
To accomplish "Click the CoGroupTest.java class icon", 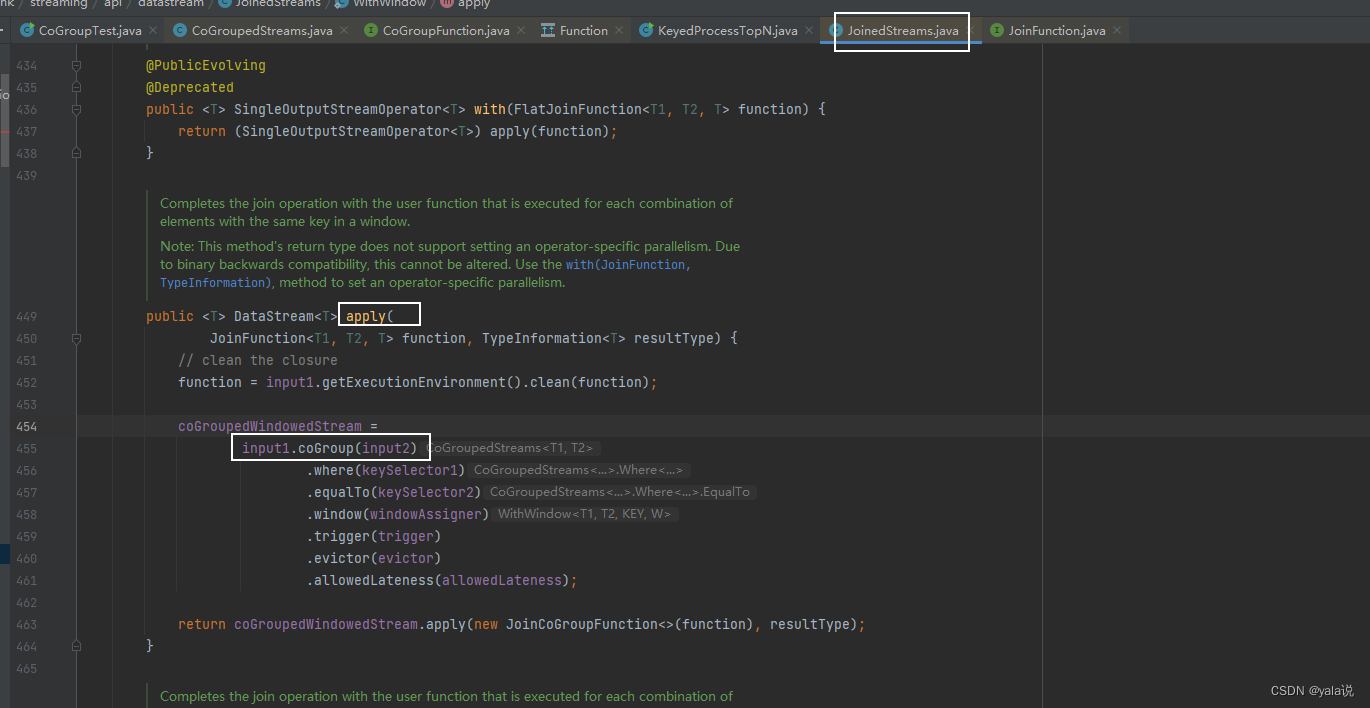I will coord(27,31).
